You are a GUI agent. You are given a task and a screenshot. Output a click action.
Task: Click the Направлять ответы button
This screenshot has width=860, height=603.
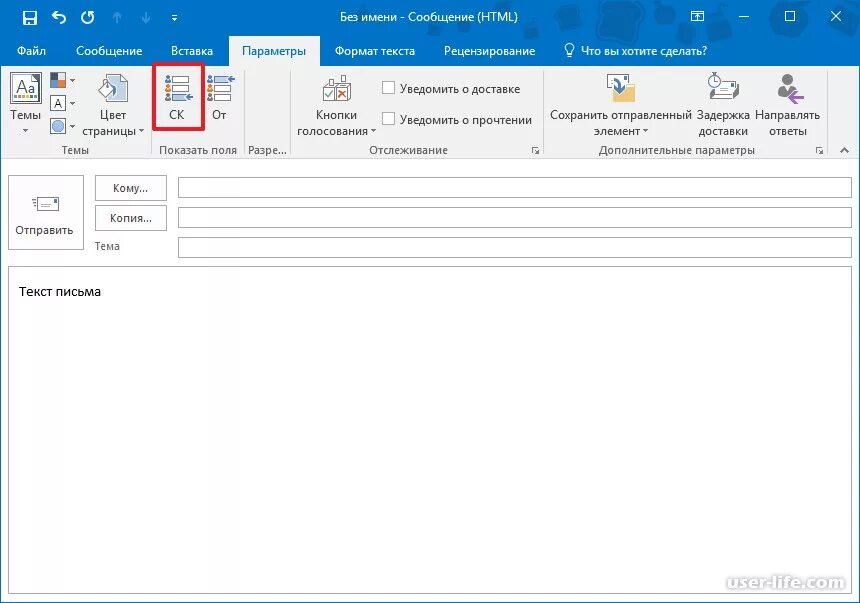788,105
